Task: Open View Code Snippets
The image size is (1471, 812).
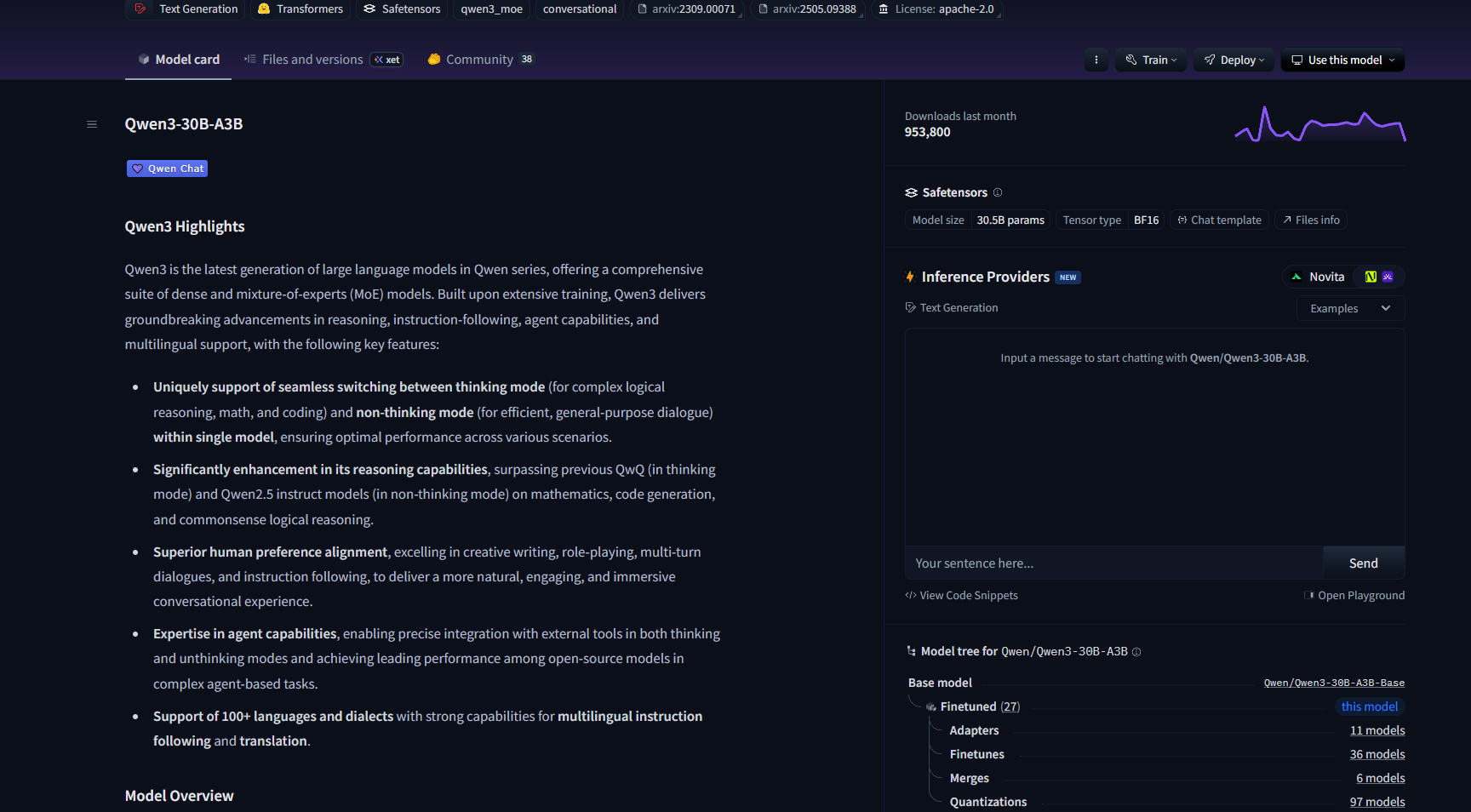Action: [x=962, y=596]
